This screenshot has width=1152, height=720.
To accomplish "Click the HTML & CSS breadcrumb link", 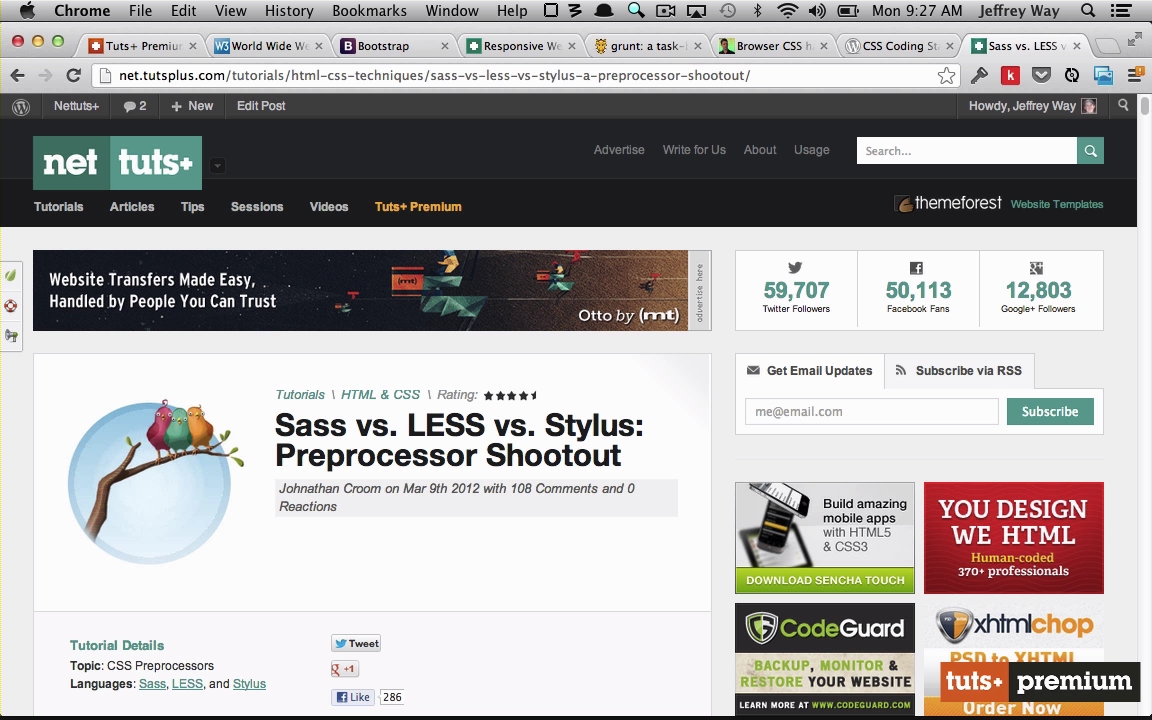I will tap(381, 395).
